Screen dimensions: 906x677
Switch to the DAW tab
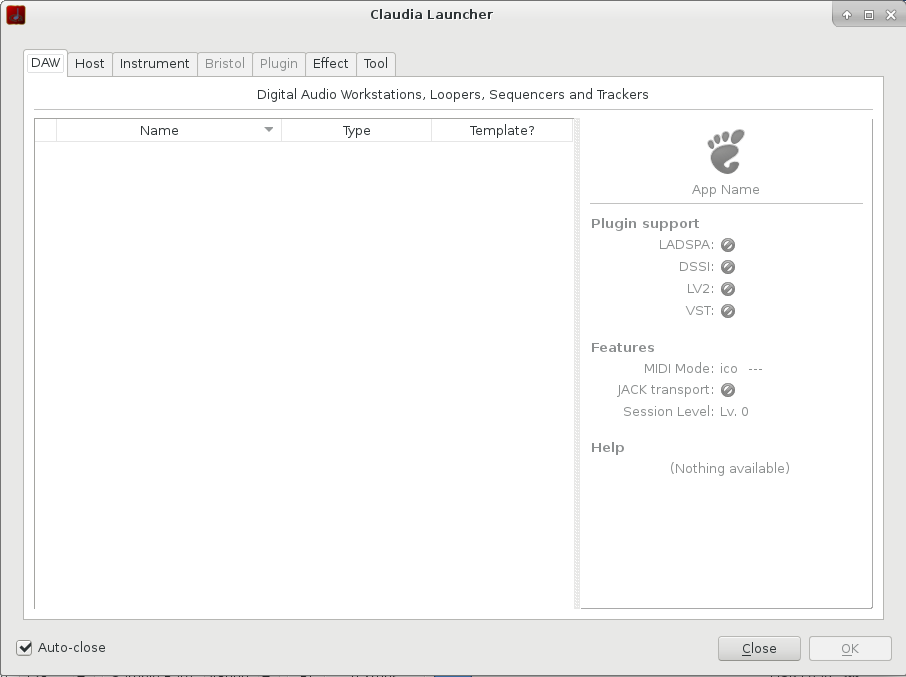pos(46,62)
